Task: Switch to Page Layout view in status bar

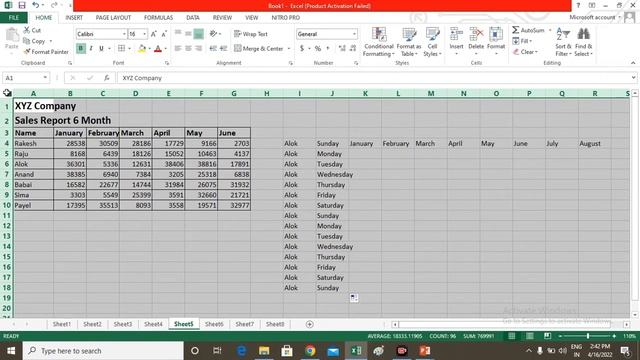Action: [529, 336]
